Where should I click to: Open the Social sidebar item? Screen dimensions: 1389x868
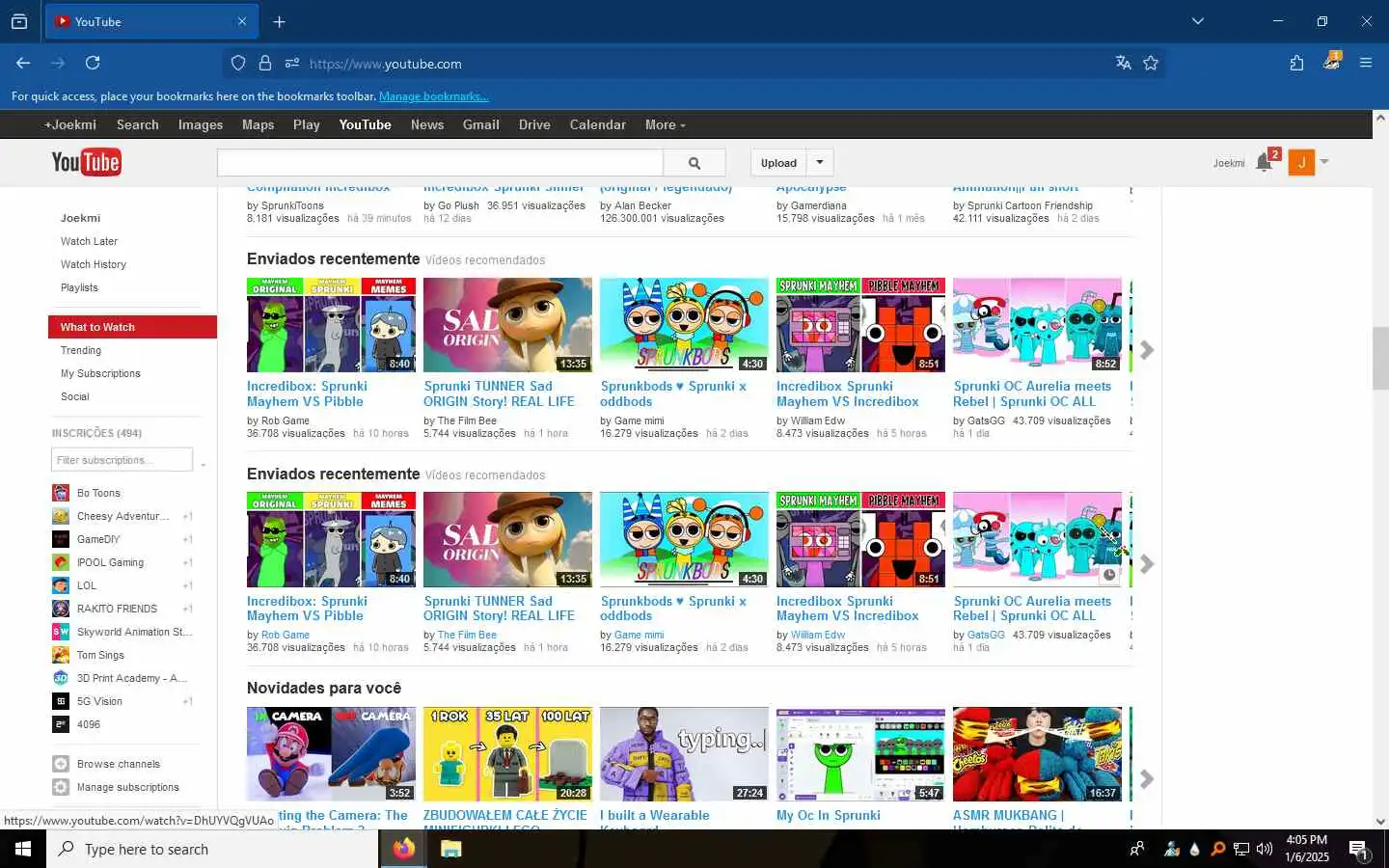(x=74, y=396)
